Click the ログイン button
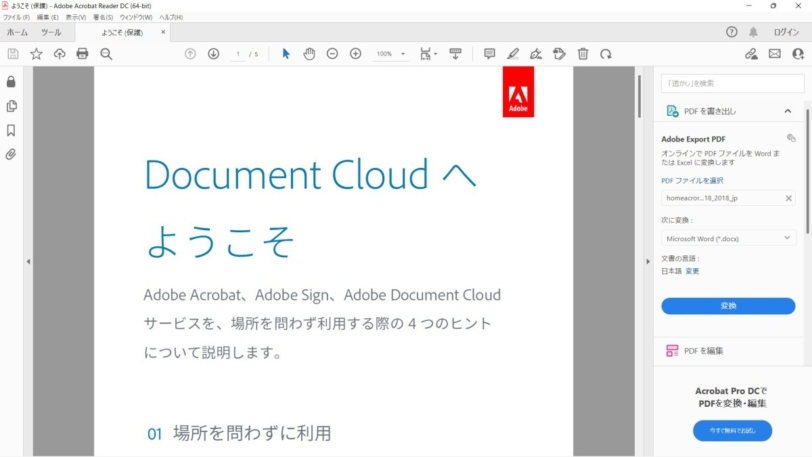Screen dimensions: 812x457 786,32
